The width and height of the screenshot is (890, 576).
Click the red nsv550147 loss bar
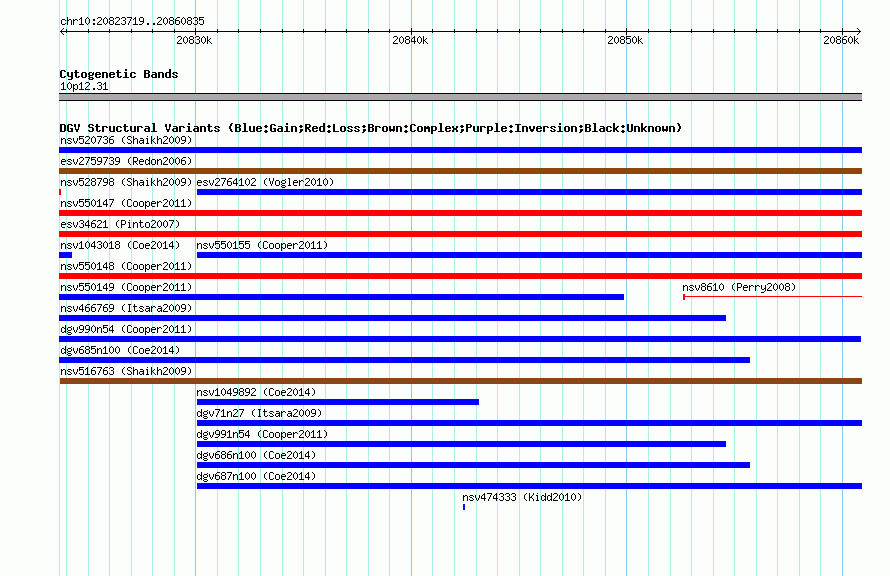[460, 213]
